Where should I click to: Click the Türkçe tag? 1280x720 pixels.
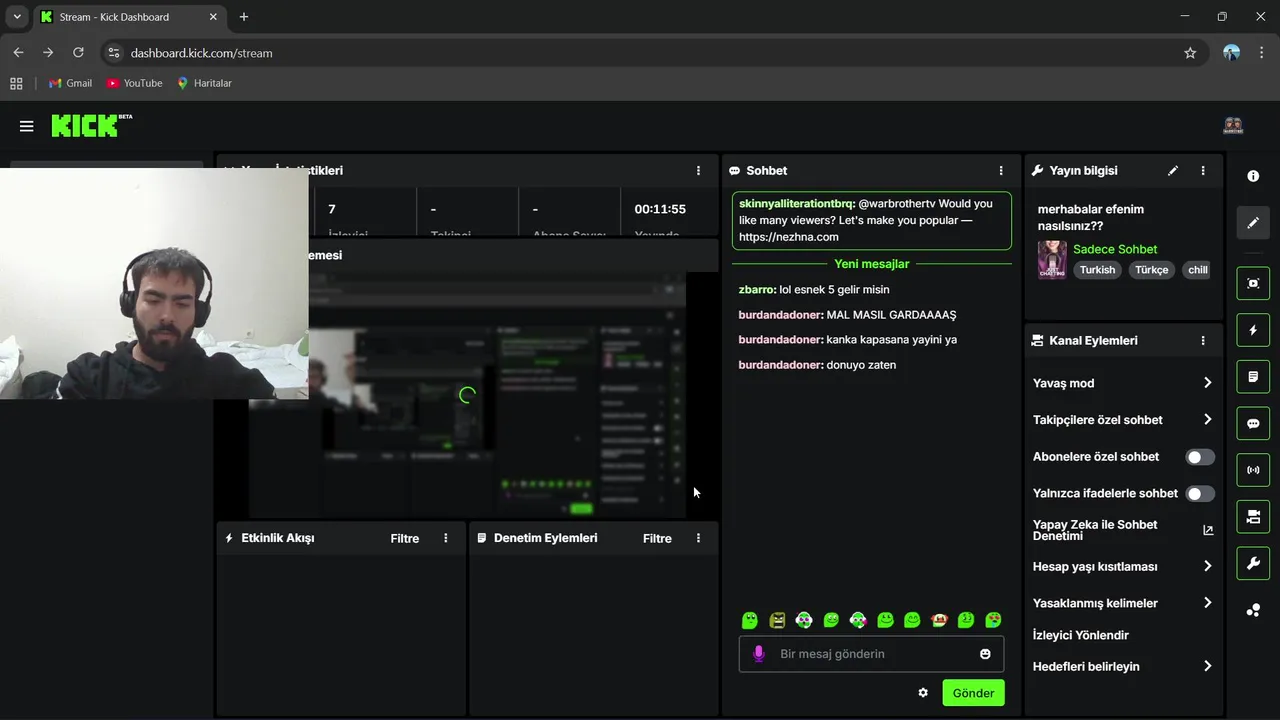(x=1151, y=270)
